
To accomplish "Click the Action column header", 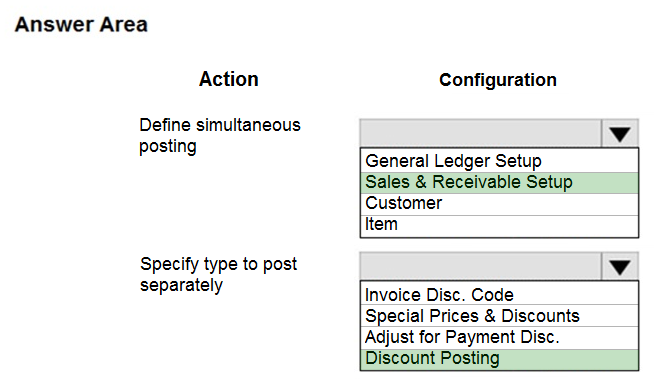I will 229,79.
